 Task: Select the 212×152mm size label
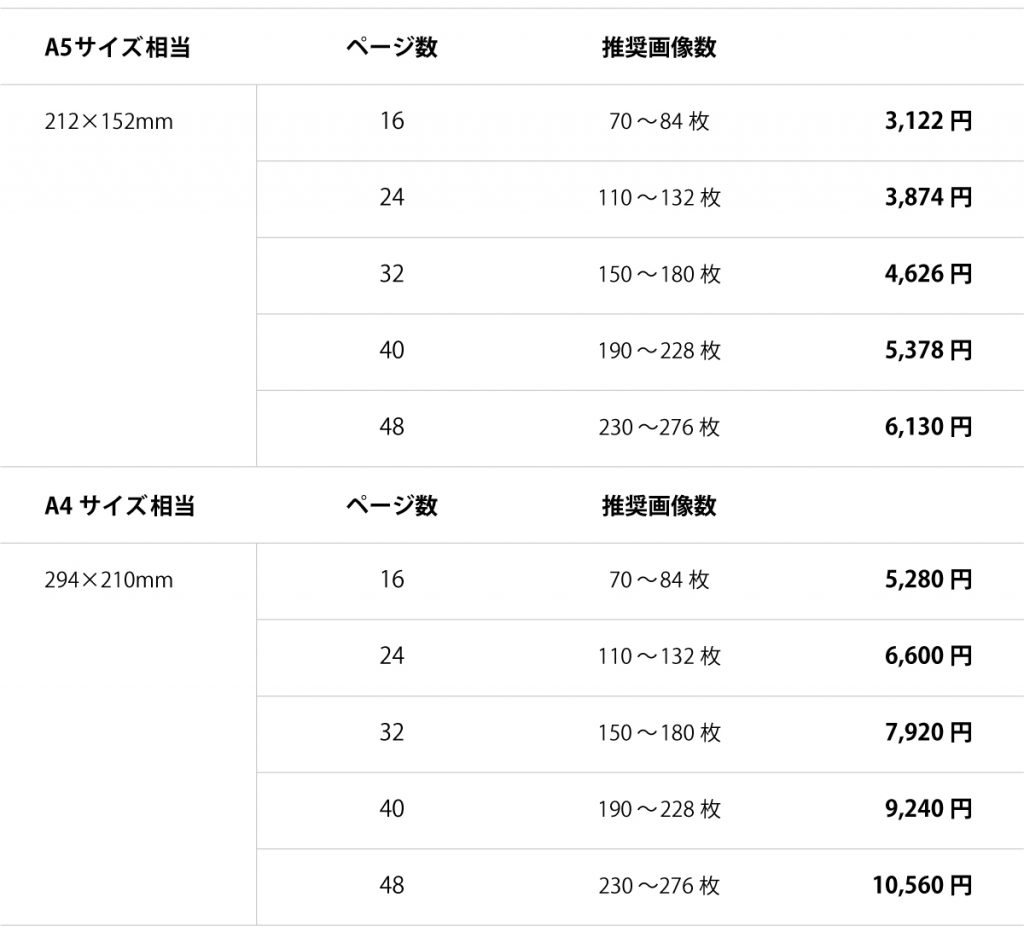point(108,121)
